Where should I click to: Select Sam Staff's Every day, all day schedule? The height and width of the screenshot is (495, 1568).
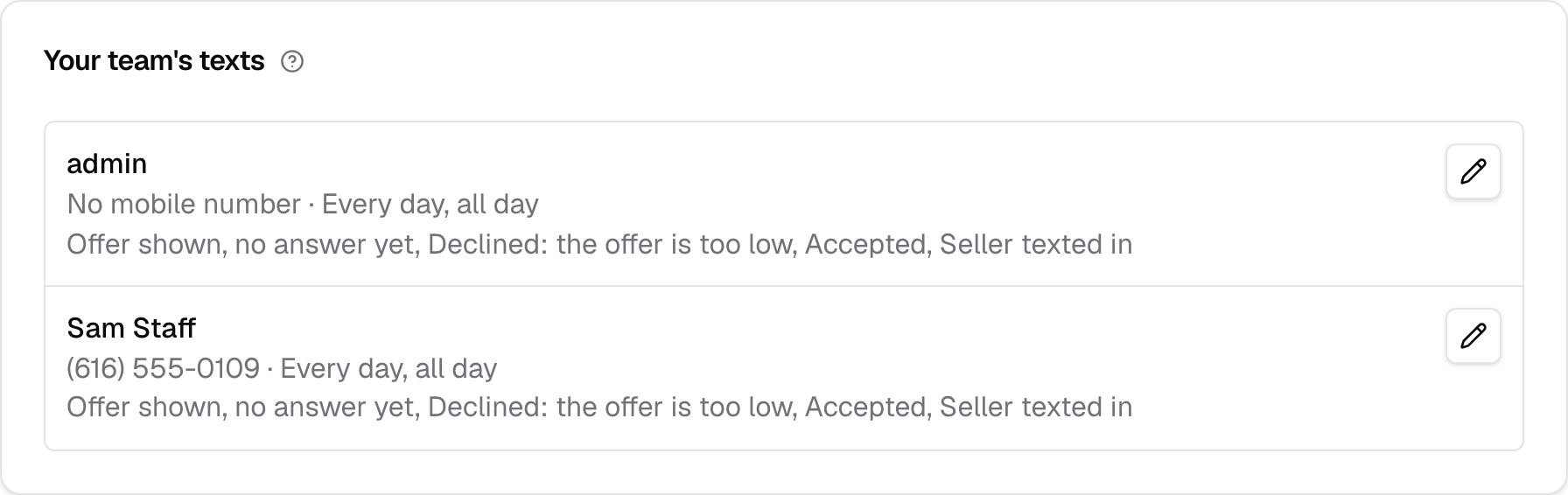pos(388,368)
